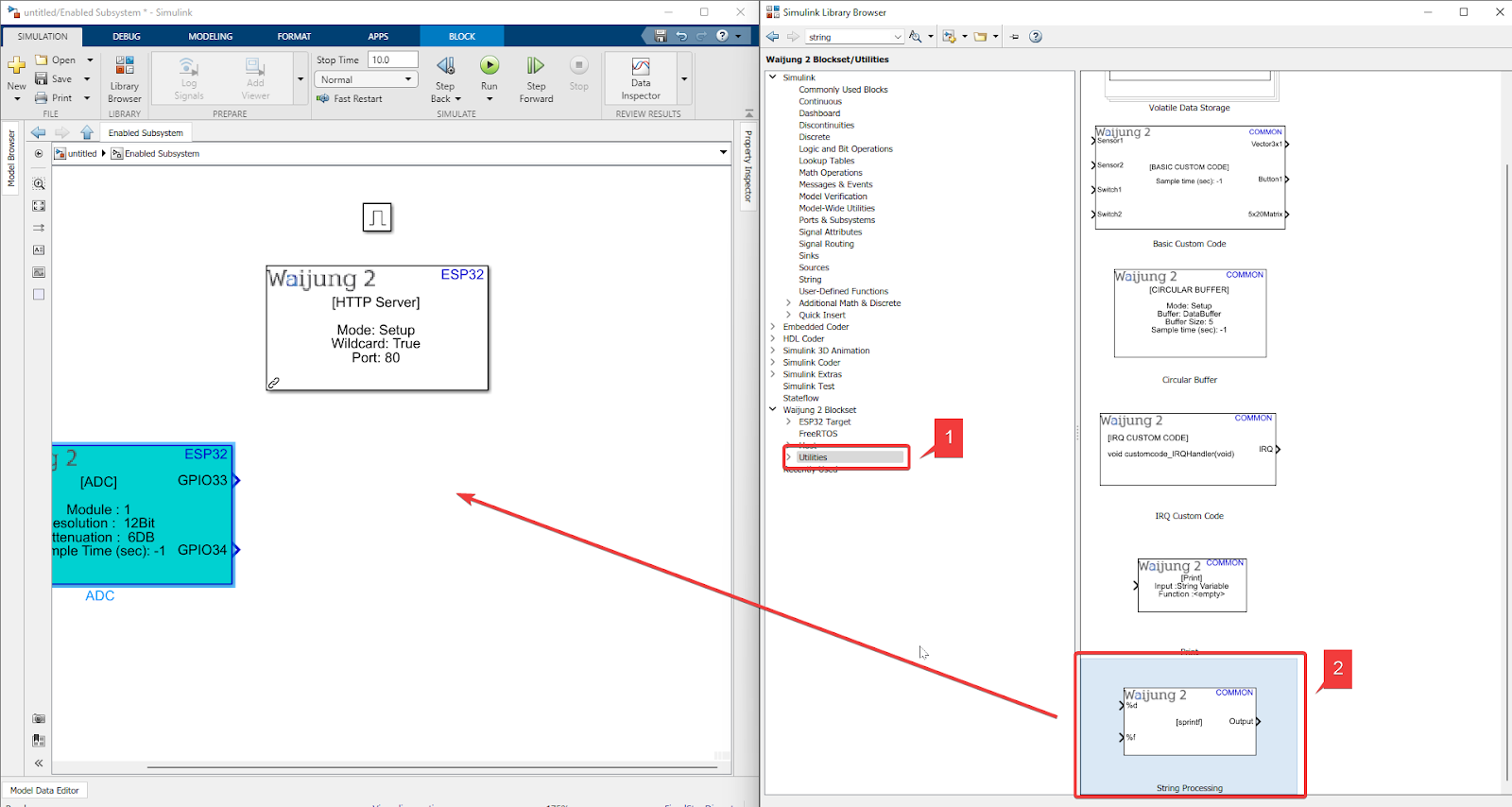The image size is (1512, 807).
Task: Click the pin/stay on top icon in Library Browser
Action: [x=1015, y=37]
